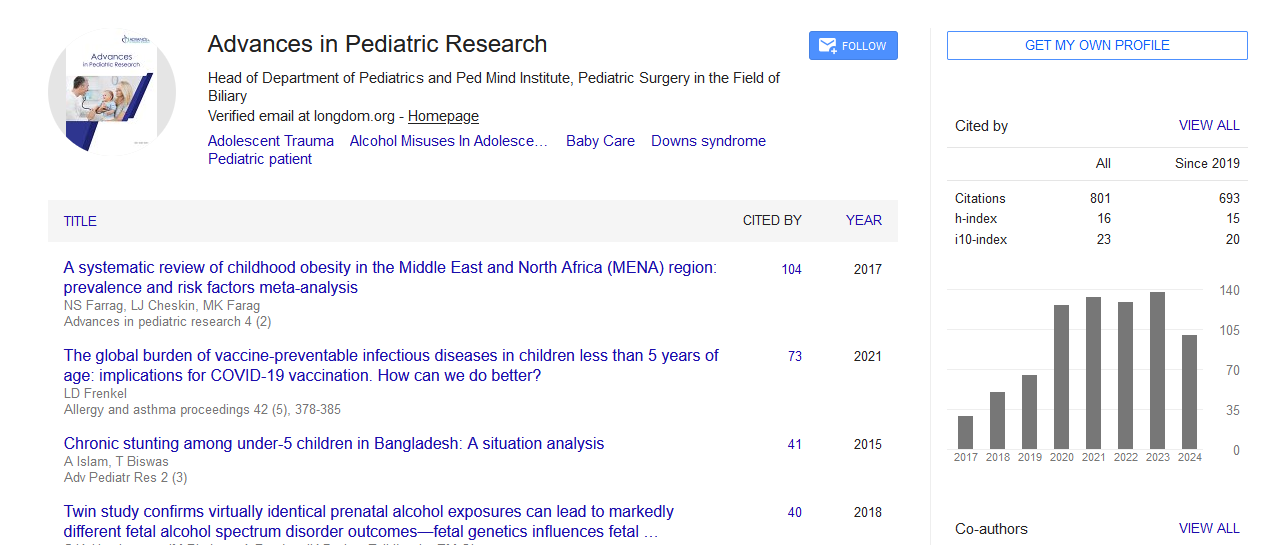Open the Advances in Pediatric Research profile picture
Viewport: 1288px width, 545px height.
click(x=112, y=94)
